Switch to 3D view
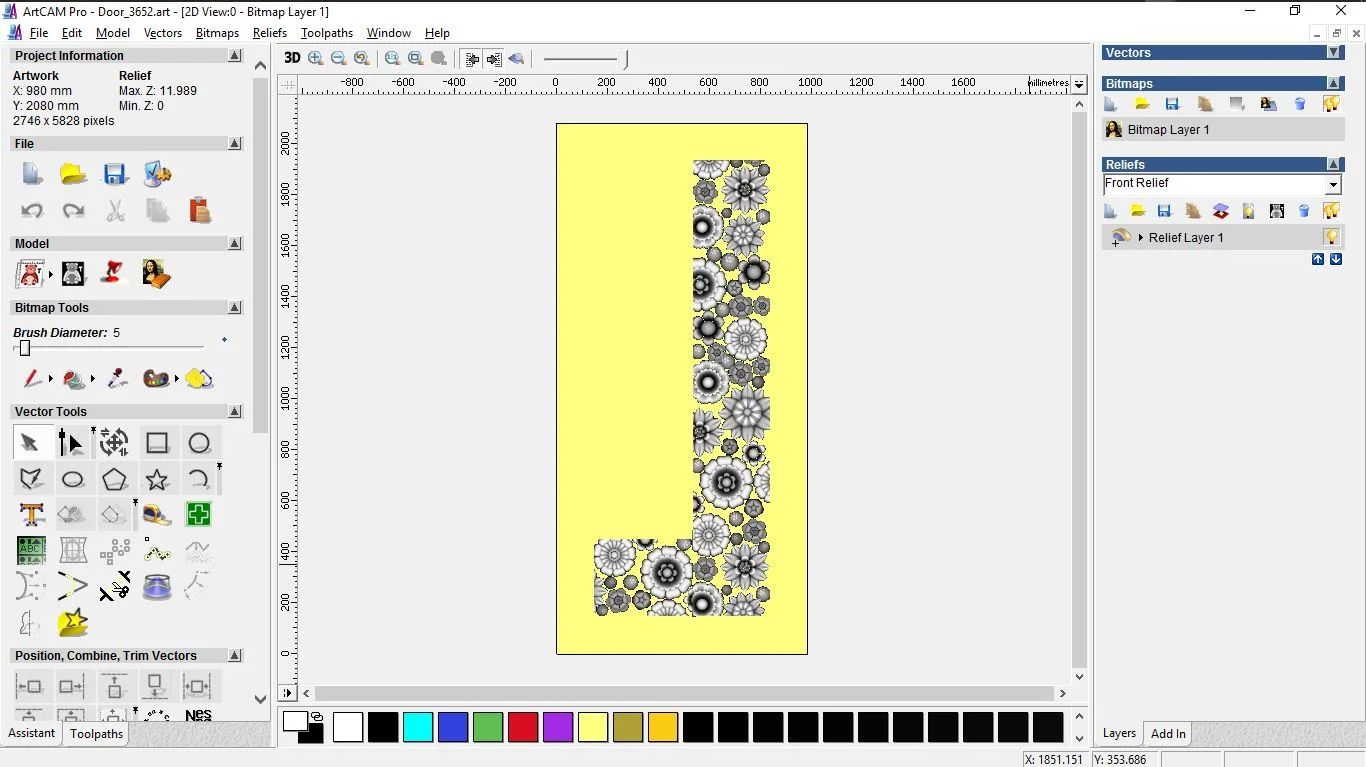1366x767 pixels. 292,58
